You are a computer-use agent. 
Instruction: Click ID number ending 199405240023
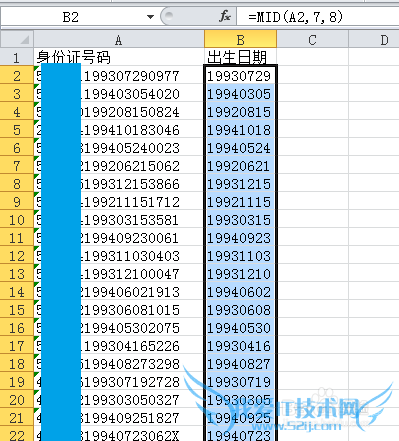119,147
